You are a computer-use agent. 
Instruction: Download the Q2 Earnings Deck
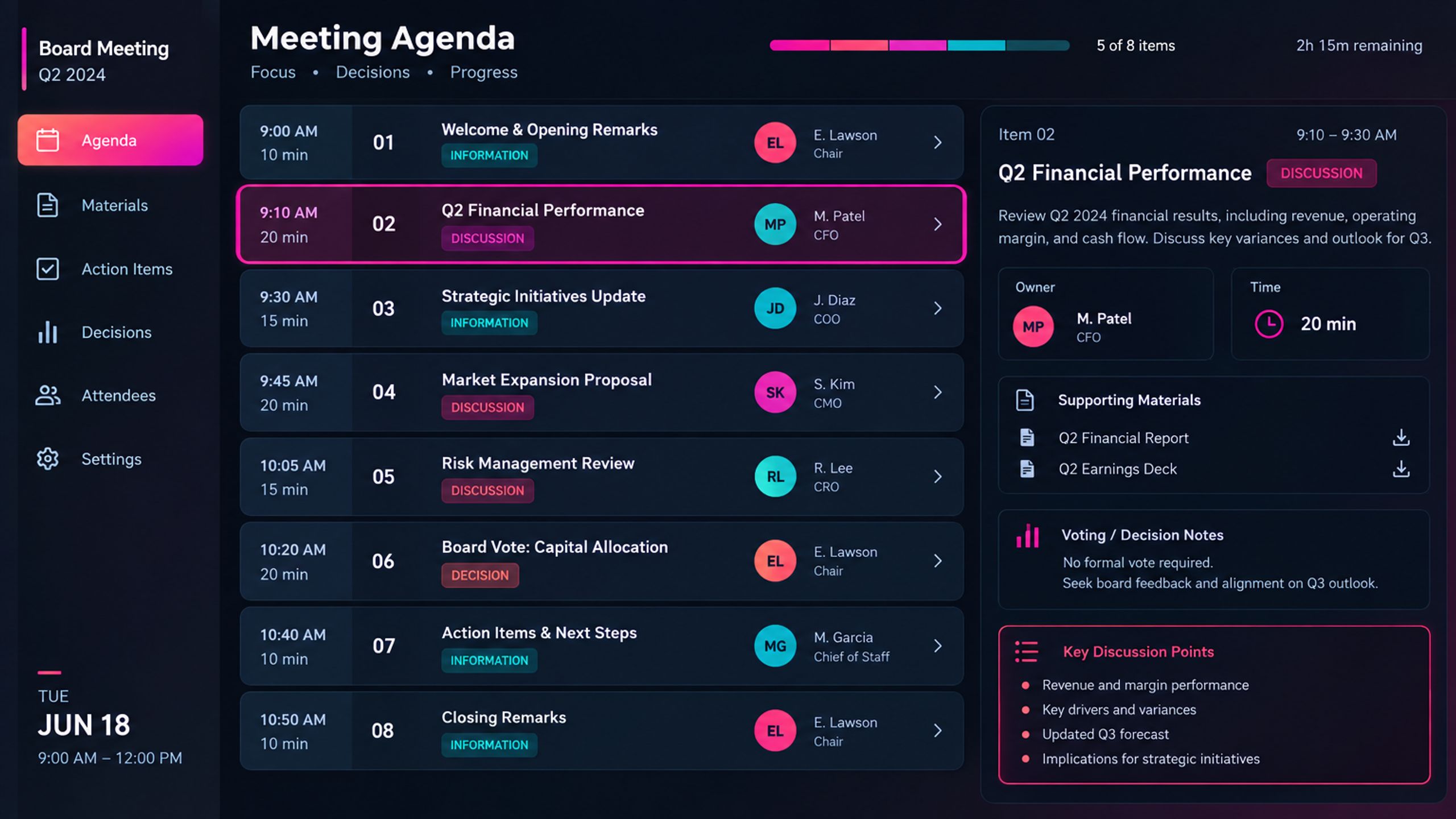click(1401, 469)
